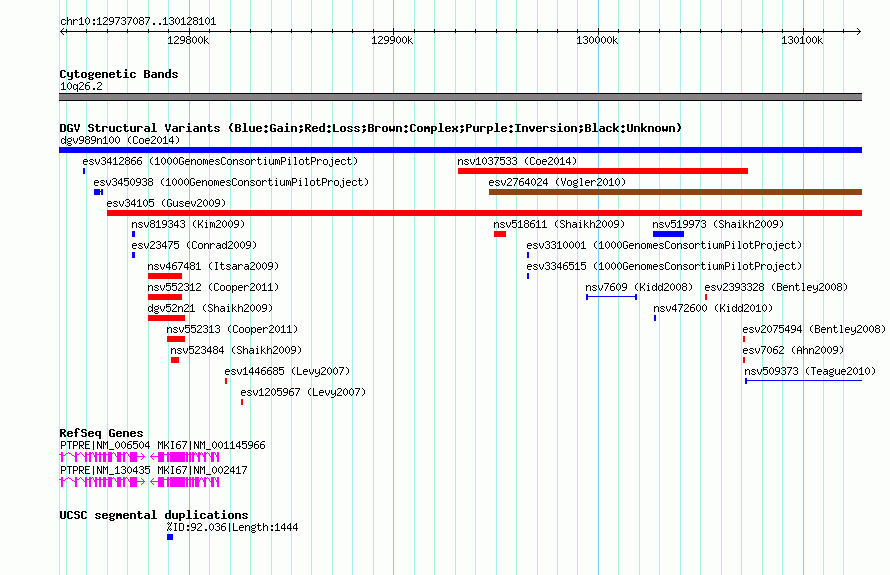Click nsv552313 (Cooper2011) label

pyautogui.click(x=232, y=329)
